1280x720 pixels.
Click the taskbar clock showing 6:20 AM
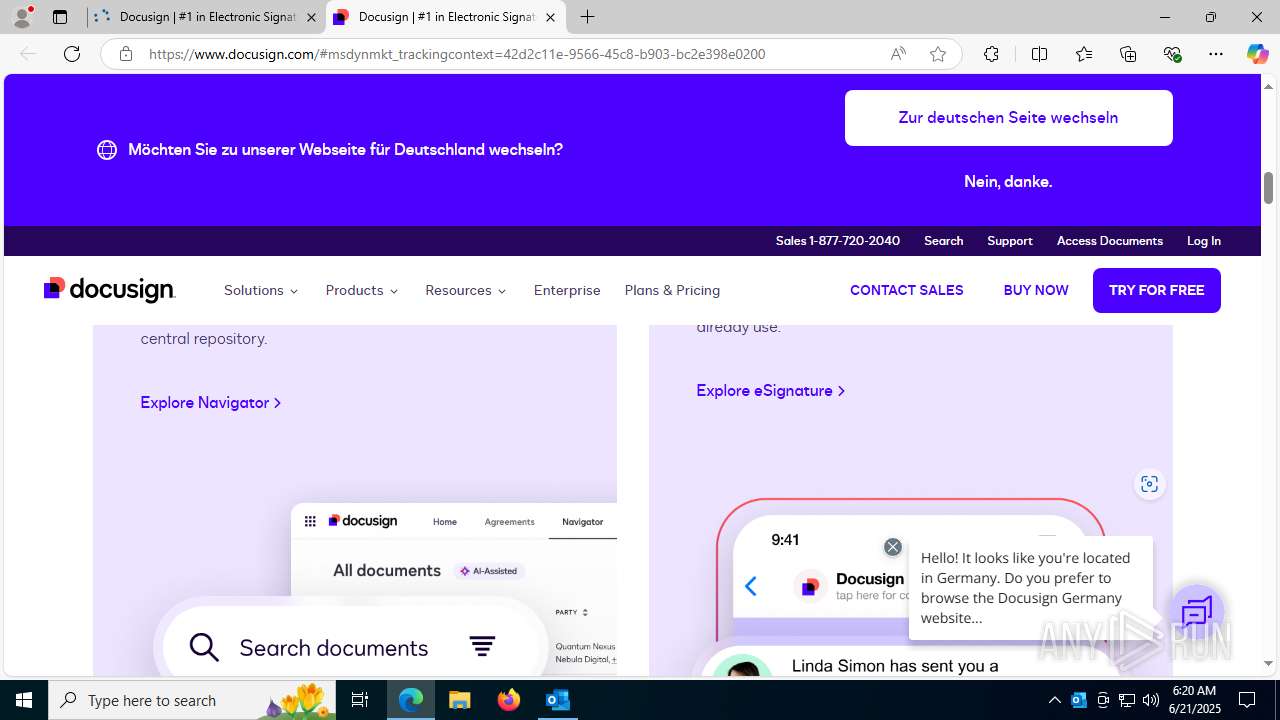[1194, 700]
